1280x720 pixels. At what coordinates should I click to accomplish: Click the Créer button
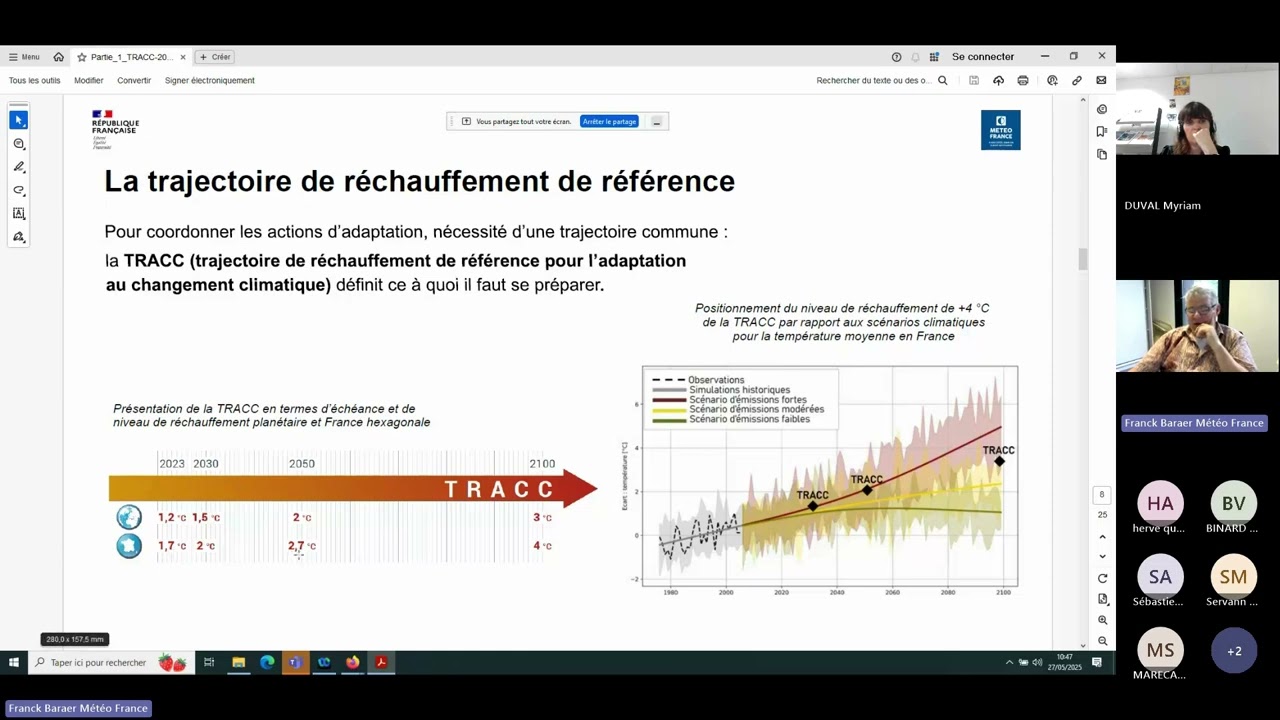coord(215,57)
